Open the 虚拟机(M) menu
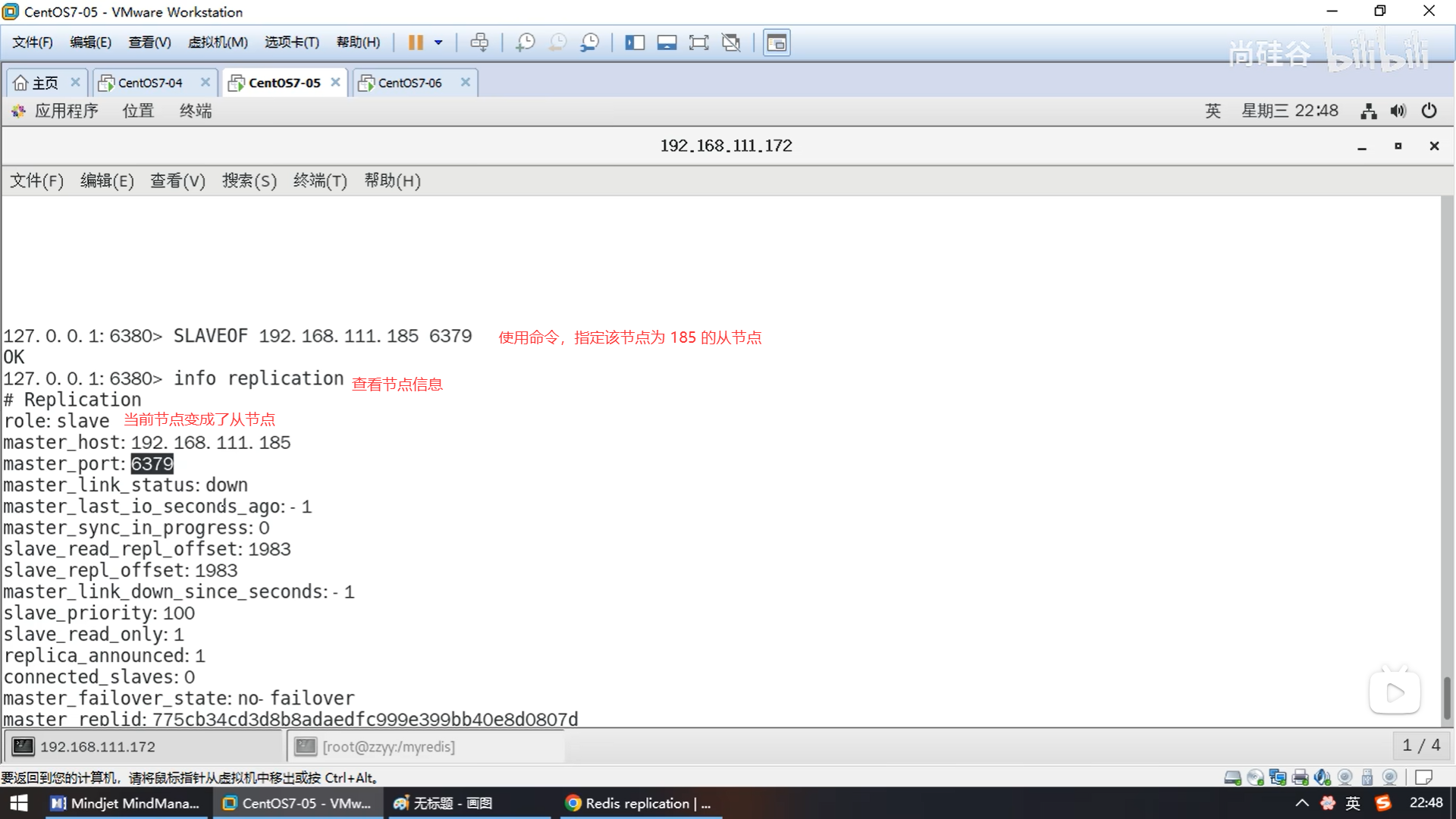The image size is (1456, 819). [x=218, y=42]
